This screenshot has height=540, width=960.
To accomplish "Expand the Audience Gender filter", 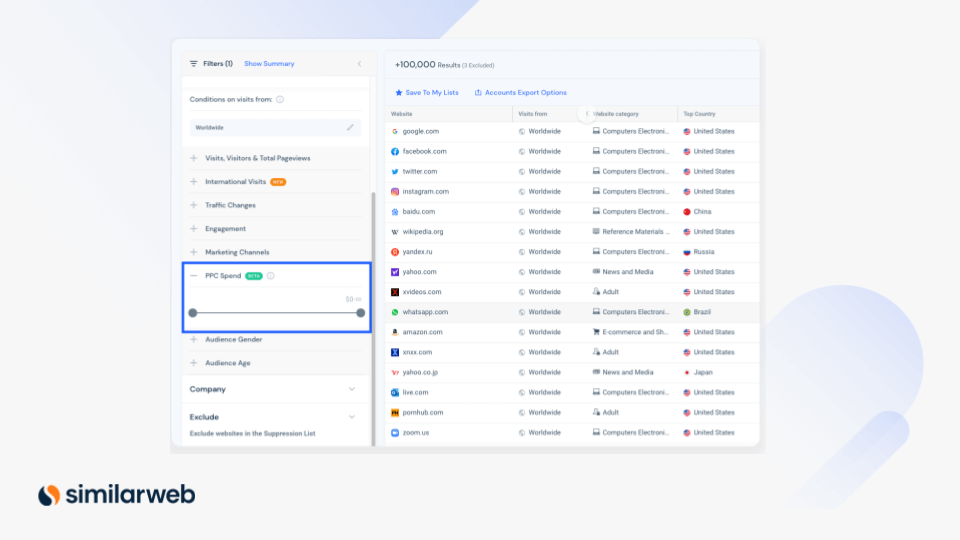I will click(x=194, y=340).
